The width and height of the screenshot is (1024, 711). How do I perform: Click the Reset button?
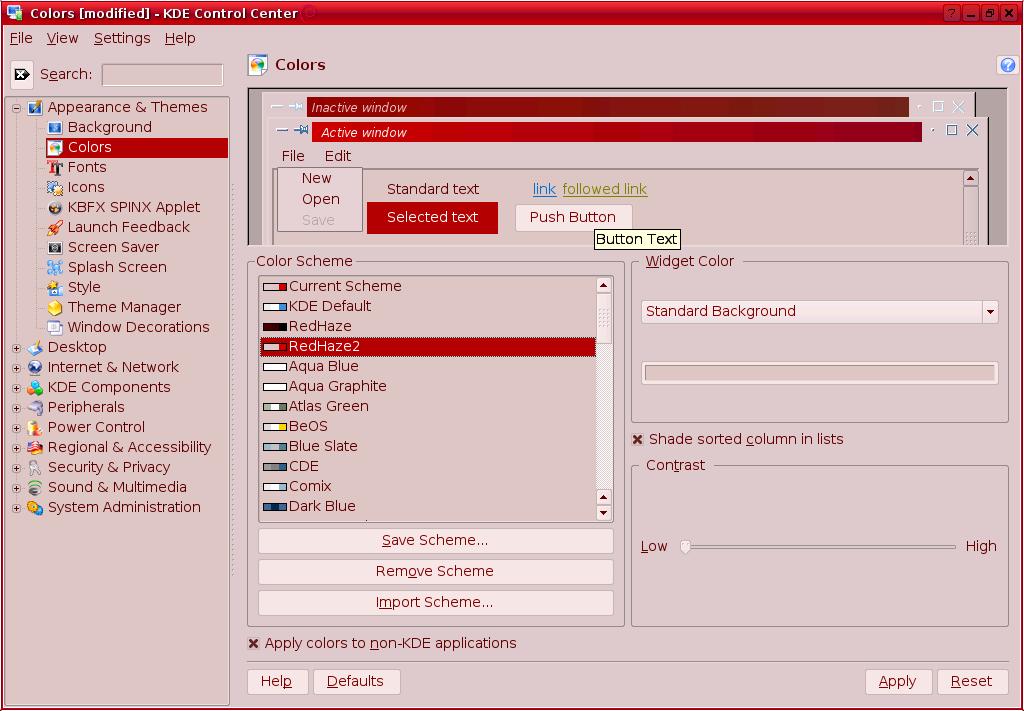coord(972,682)
